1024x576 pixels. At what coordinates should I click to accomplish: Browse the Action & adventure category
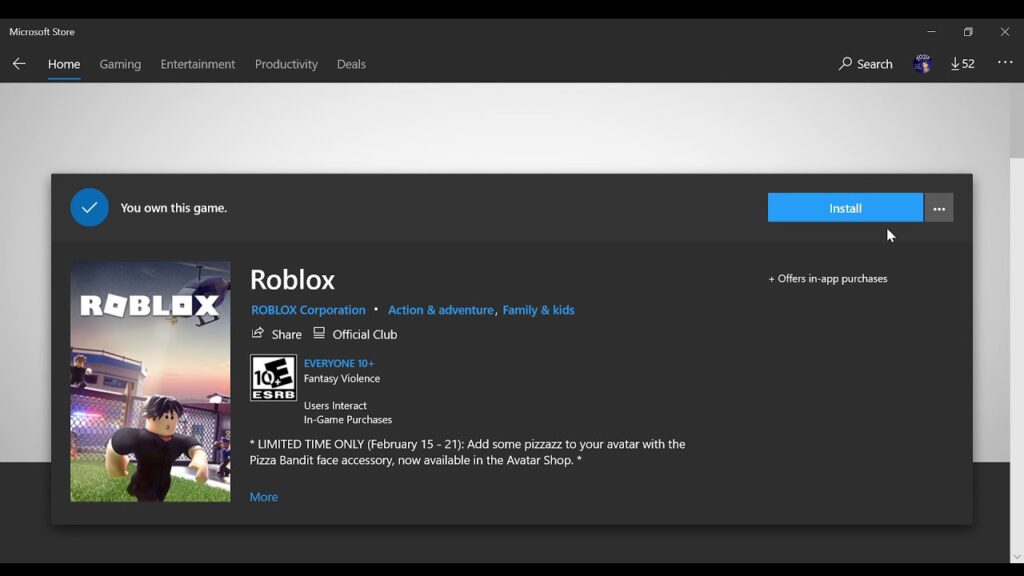pyautogui.click(x=441, y=310)
